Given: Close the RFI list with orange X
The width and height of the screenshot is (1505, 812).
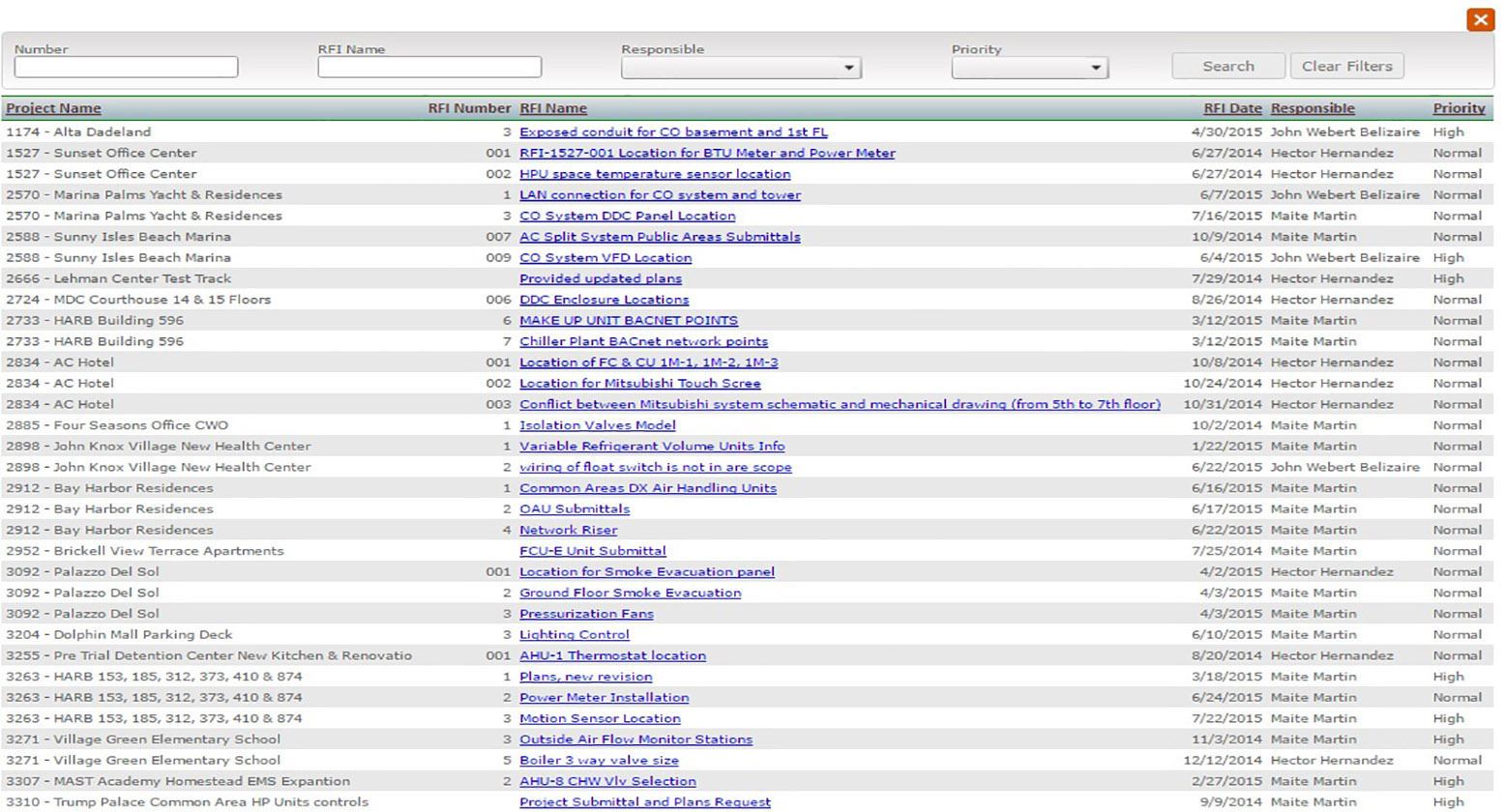Looking at the screenshot, I should [1480, 19].
